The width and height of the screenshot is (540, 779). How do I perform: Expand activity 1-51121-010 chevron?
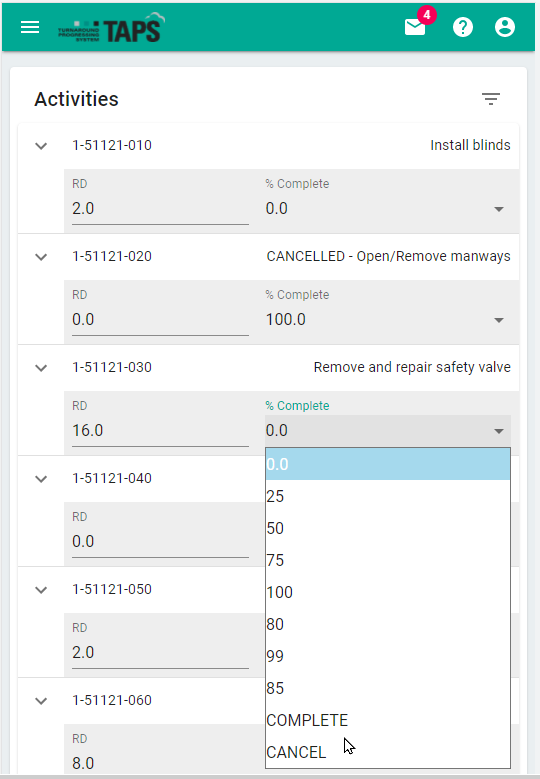click(41, 146)
